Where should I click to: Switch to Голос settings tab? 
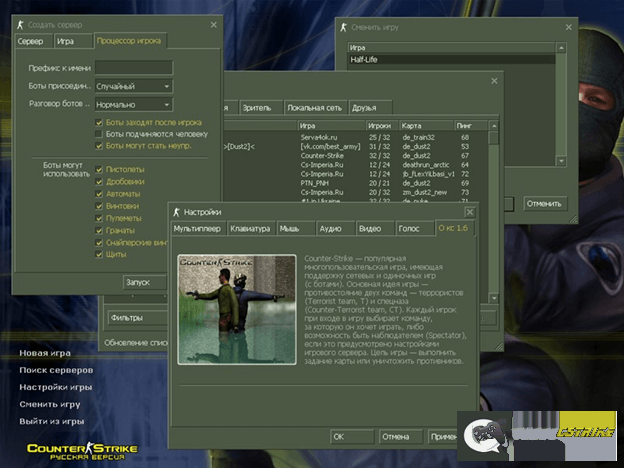pos(414,229)
